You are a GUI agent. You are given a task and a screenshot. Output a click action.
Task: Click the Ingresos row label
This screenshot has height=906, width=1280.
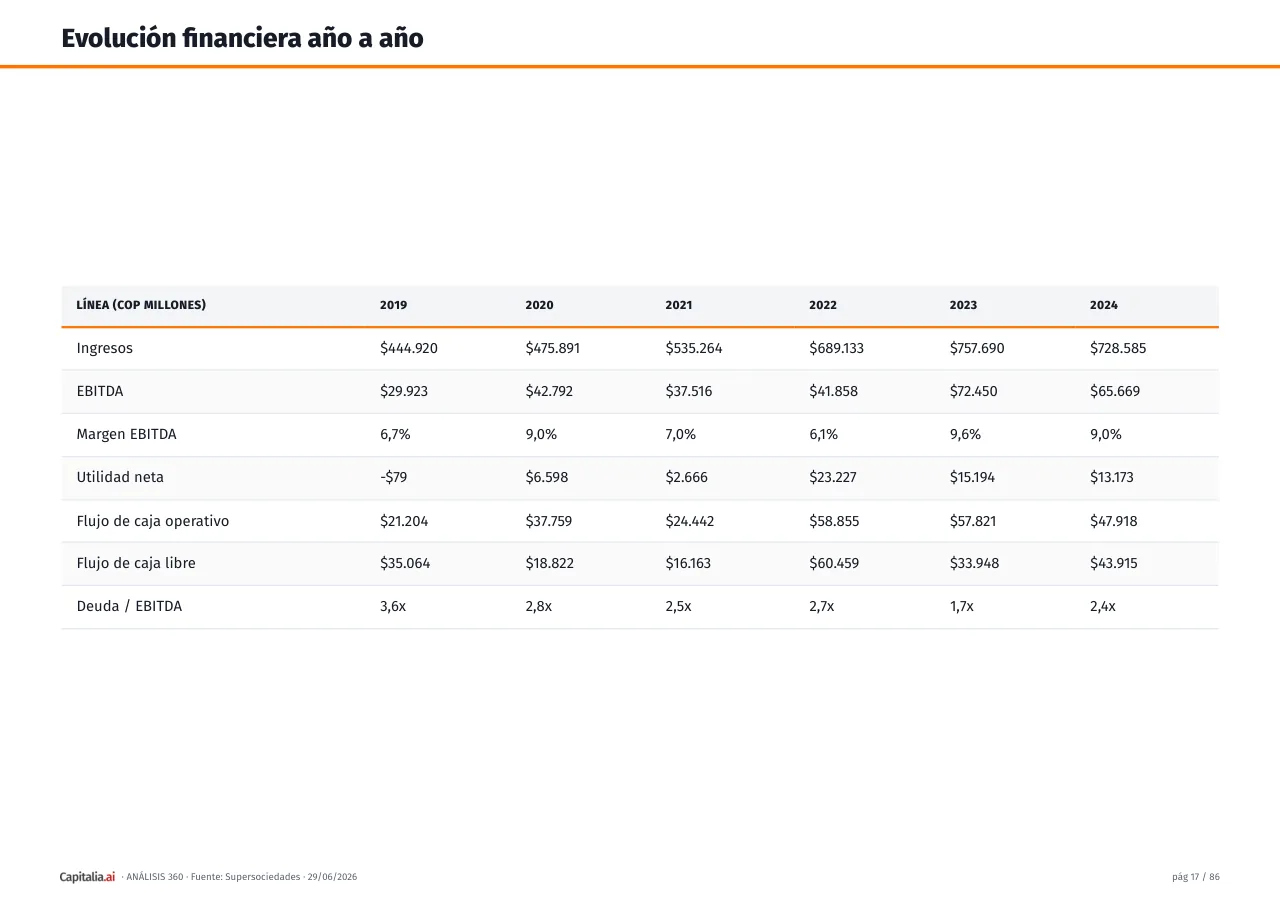[105, 349]
